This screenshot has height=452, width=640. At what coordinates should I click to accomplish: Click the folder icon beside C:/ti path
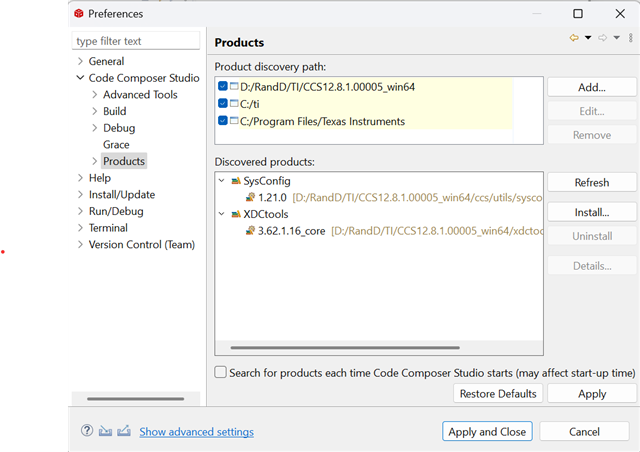(x=234, y=103)
